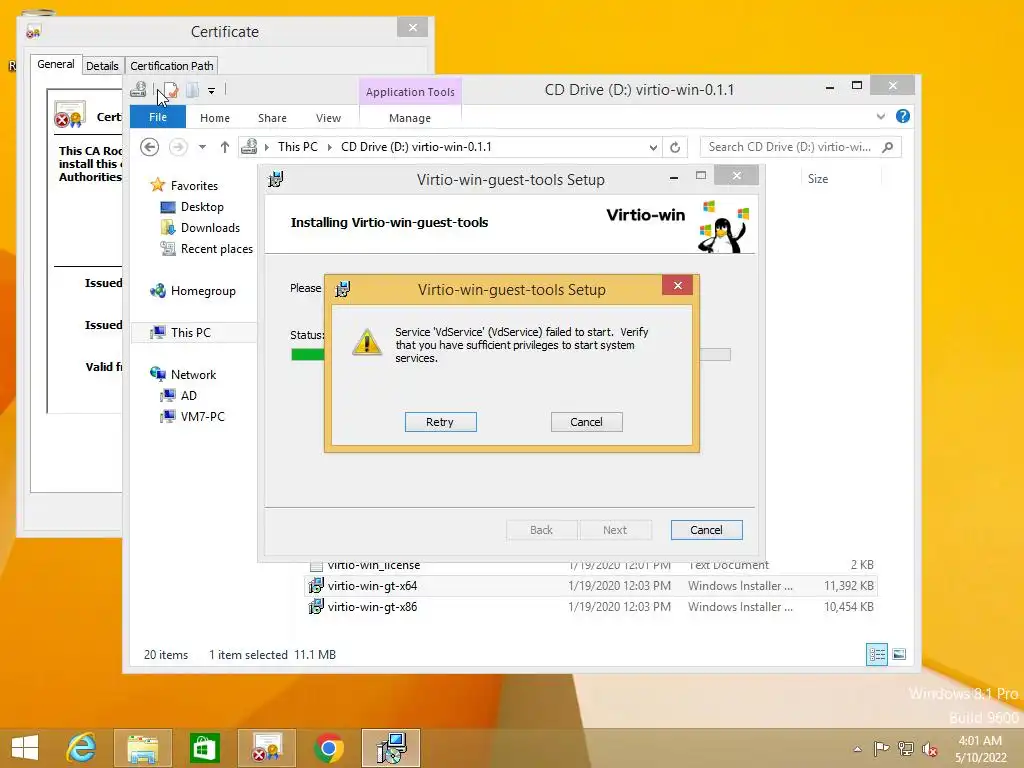
Task: Open Windows Store from taskbar
Action: point(204,748)
